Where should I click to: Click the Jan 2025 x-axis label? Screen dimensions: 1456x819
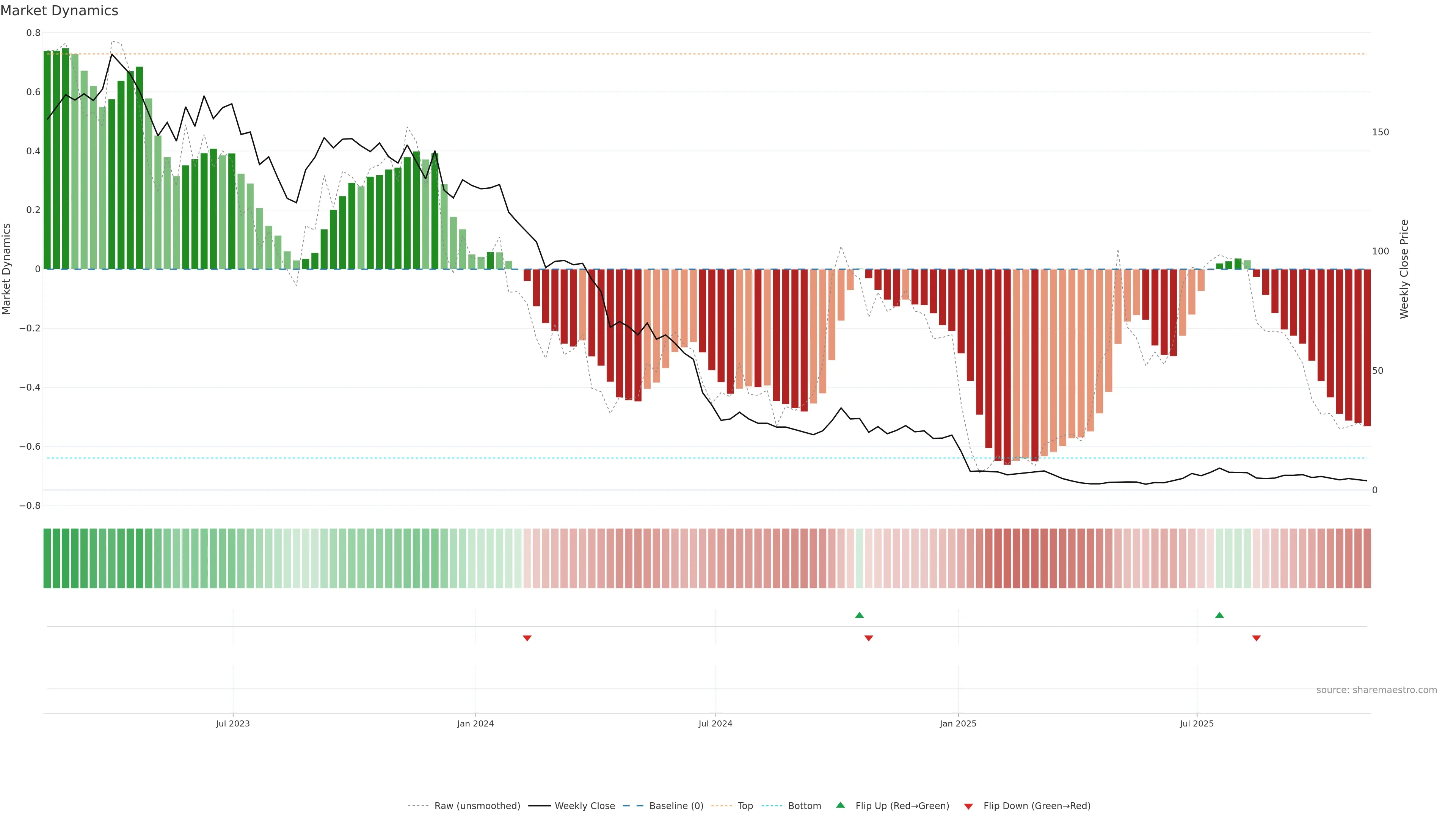(x=958, y=723)
